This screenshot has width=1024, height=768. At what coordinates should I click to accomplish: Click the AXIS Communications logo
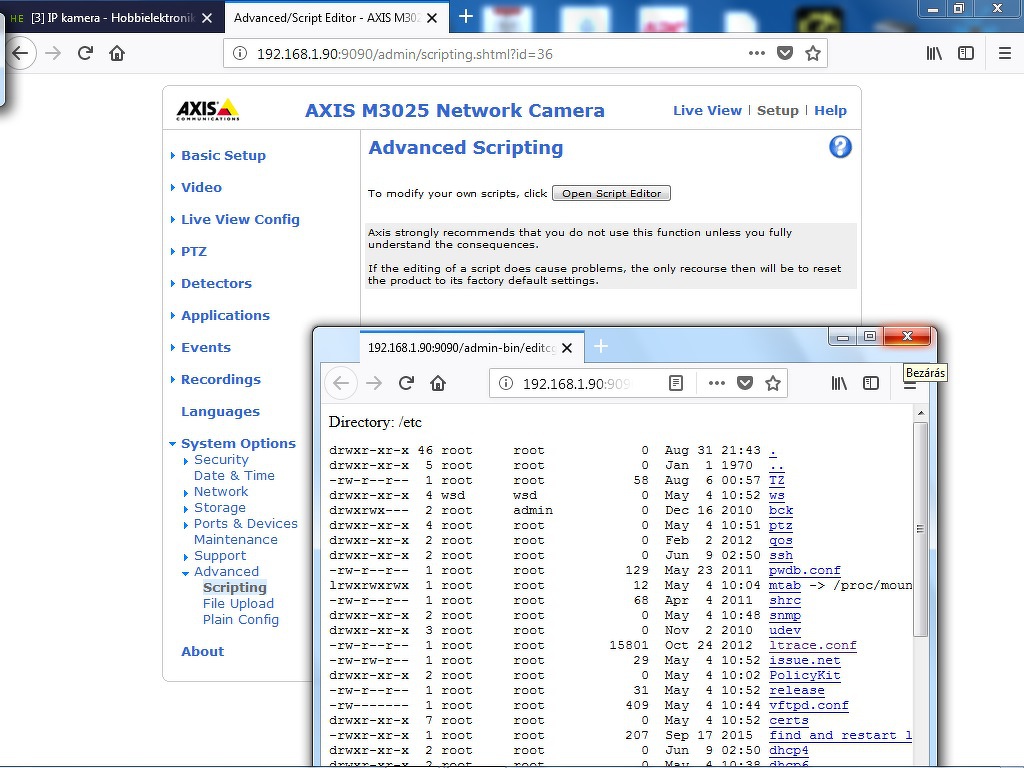point(208,110)
